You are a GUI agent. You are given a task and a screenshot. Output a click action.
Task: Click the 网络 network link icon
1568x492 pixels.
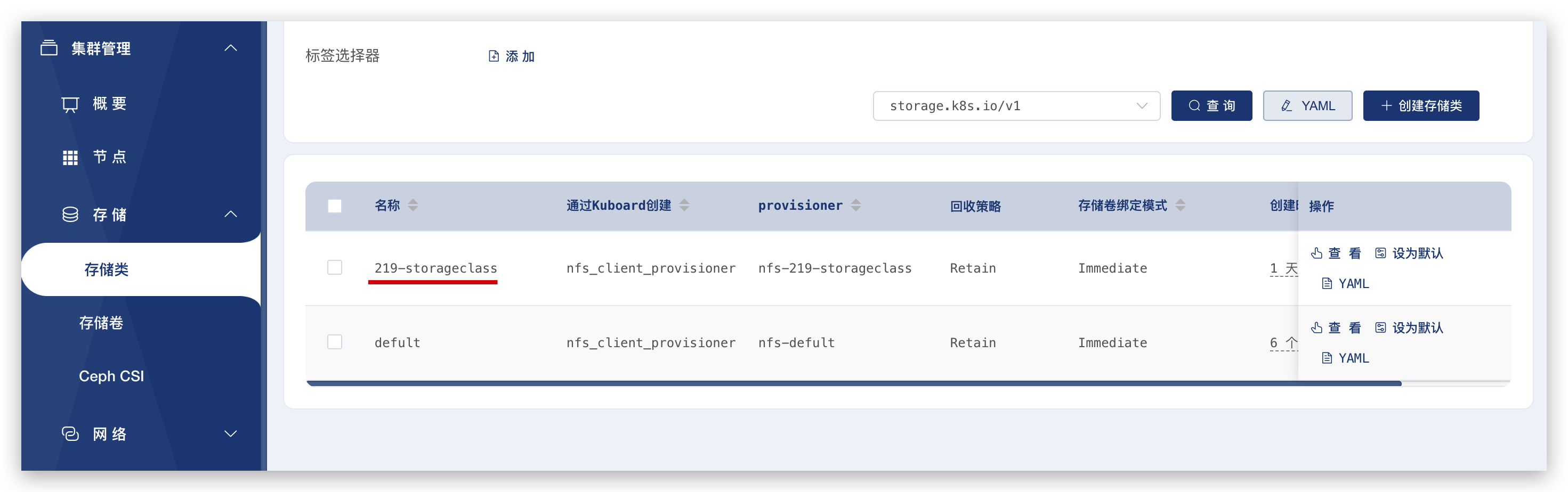coord(70,433)
